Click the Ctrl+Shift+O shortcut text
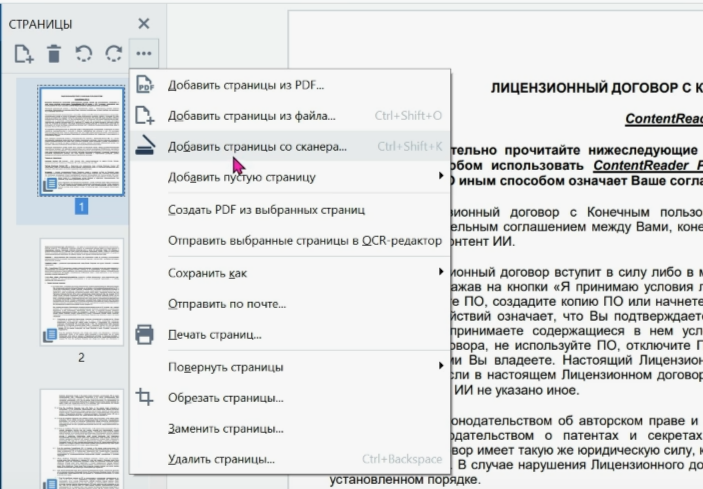 408,116
